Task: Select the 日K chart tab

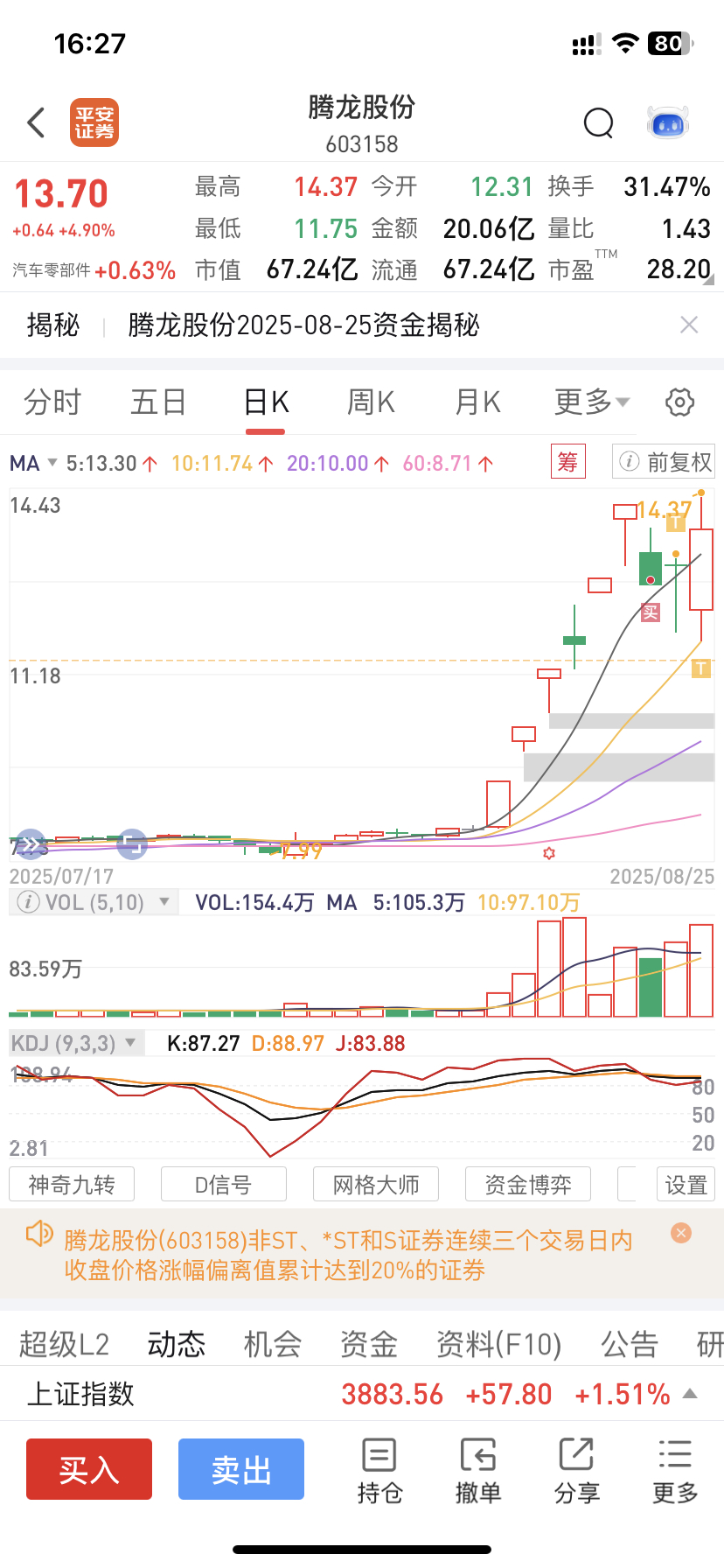Action: pos(266,402)
